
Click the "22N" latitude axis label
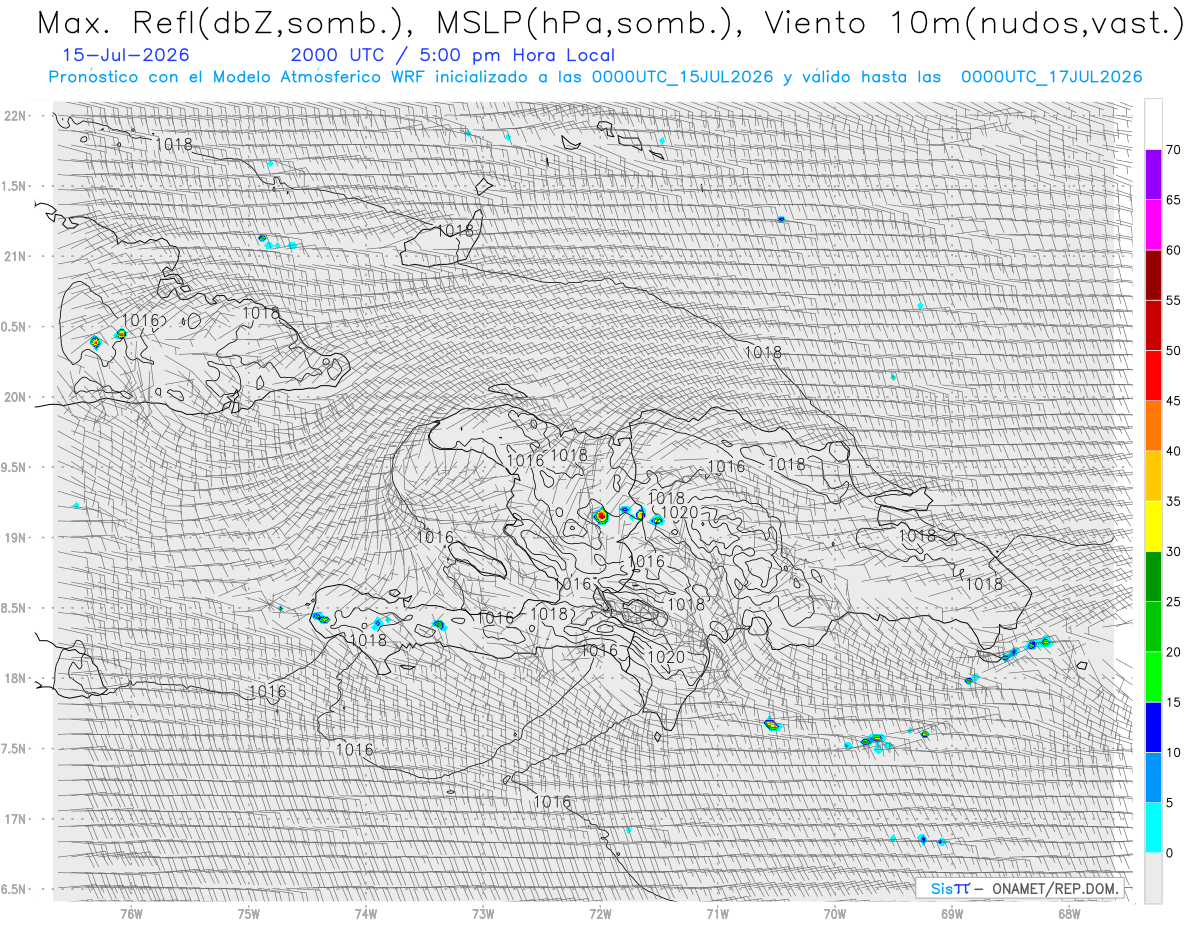click(16, 116)
